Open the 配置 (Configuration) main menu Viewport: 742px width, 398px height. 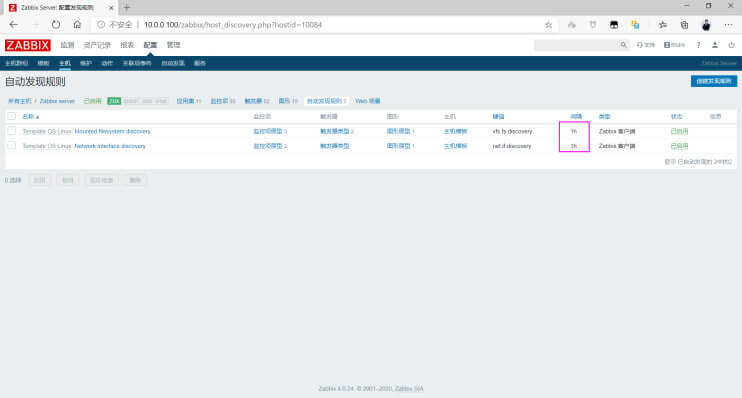(150, 45)
